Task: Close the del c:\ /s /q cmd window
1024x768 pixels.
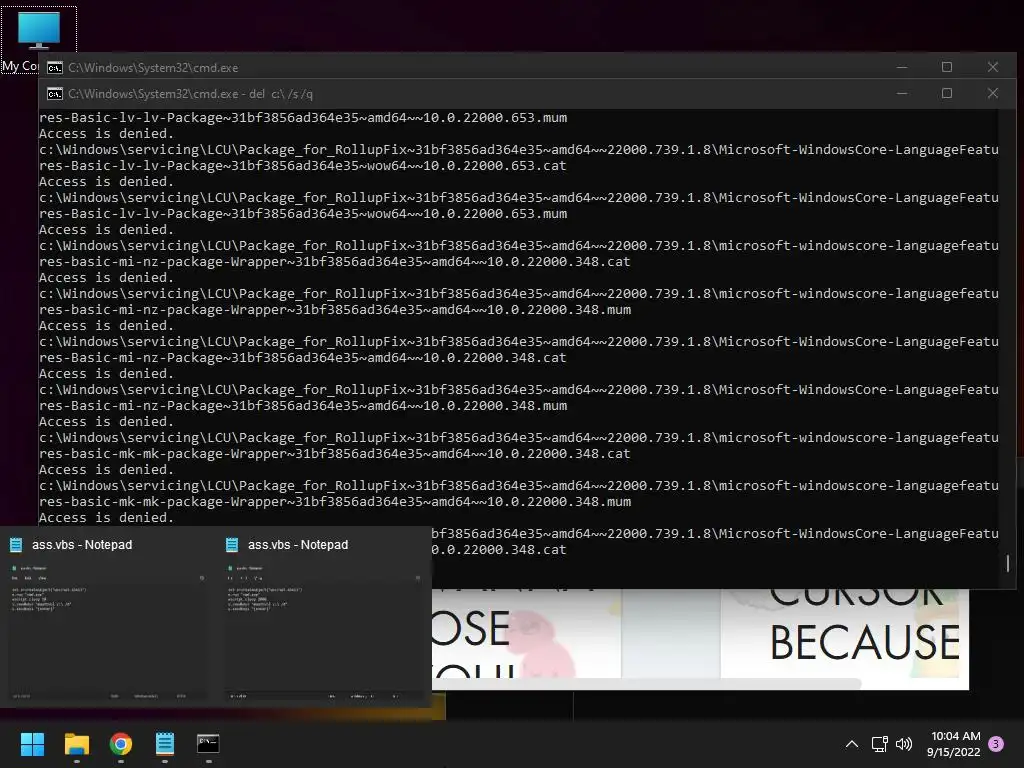Action: pos(993,93)
